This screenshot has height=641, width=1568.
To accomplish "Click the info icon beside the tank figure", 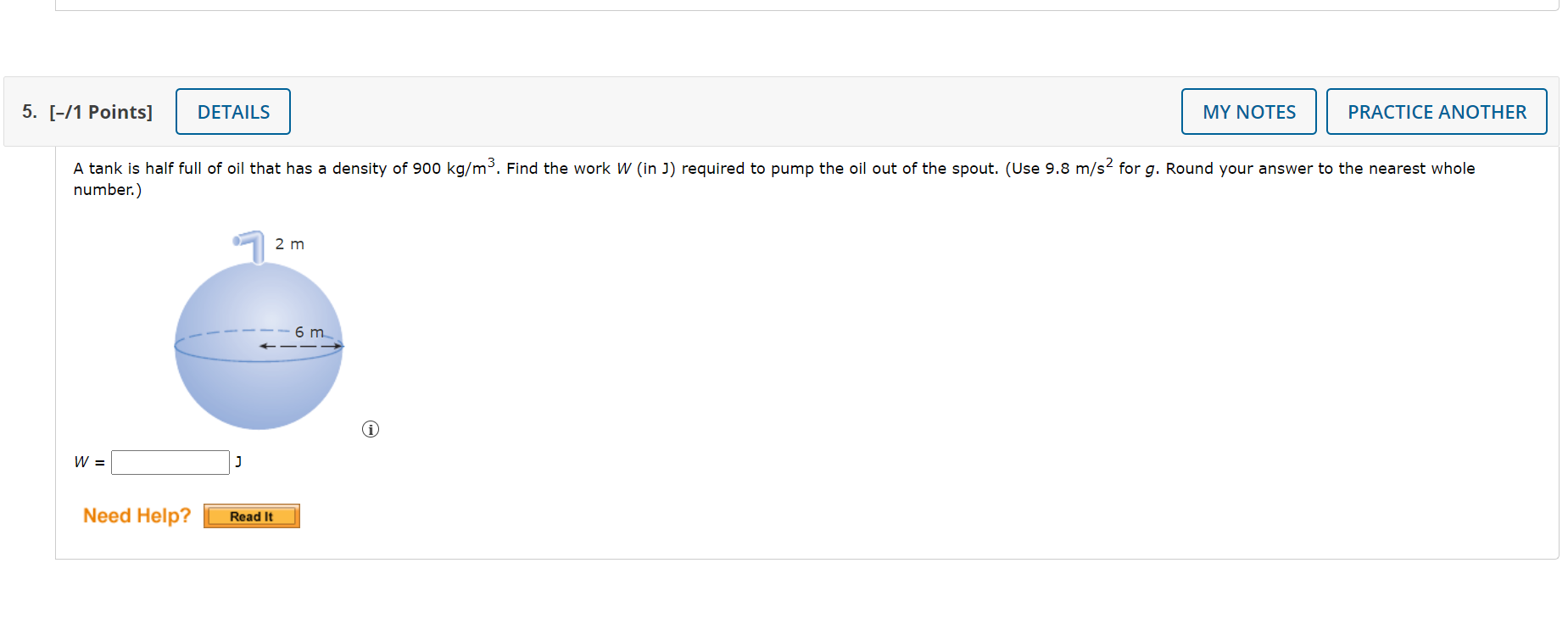I will 371,429.
